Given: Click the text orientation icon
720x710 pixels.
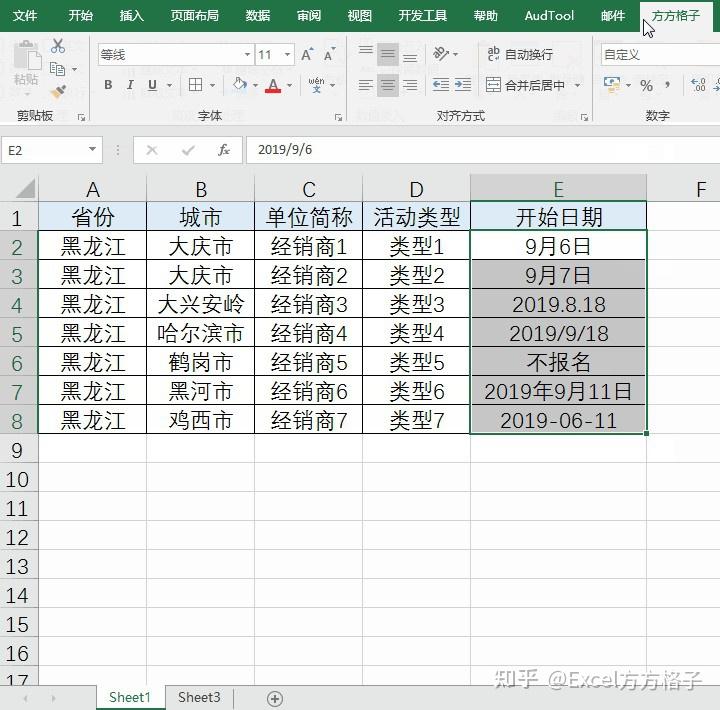Looking at the screenshot, I should coord(441,54).
